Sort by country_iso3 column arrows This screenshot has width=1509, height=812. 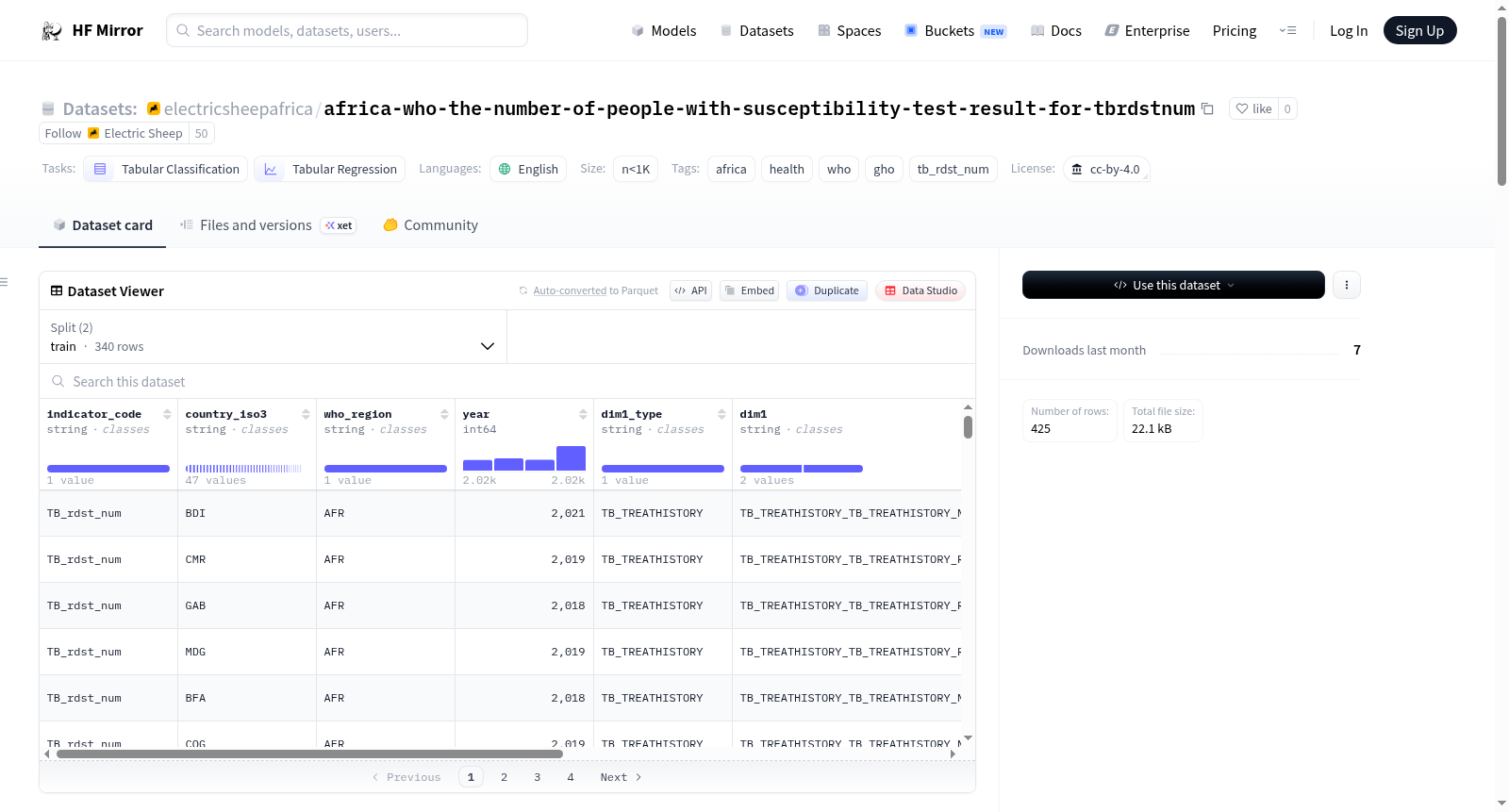tap(306, 415)
